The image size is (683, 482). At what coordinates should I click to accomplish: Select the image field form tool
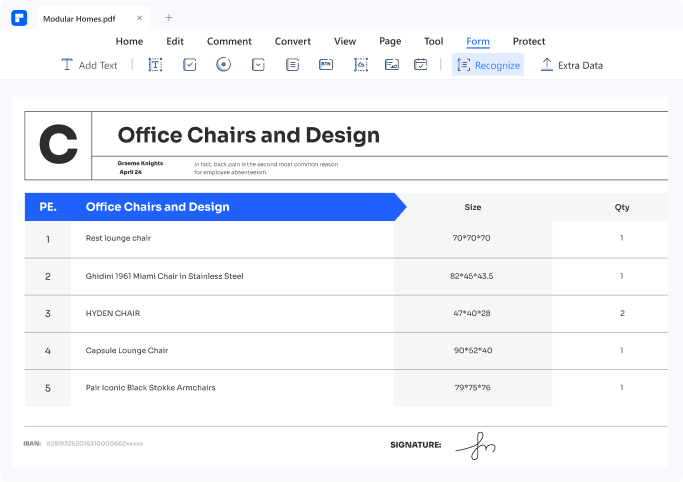[x=361, y=65]
